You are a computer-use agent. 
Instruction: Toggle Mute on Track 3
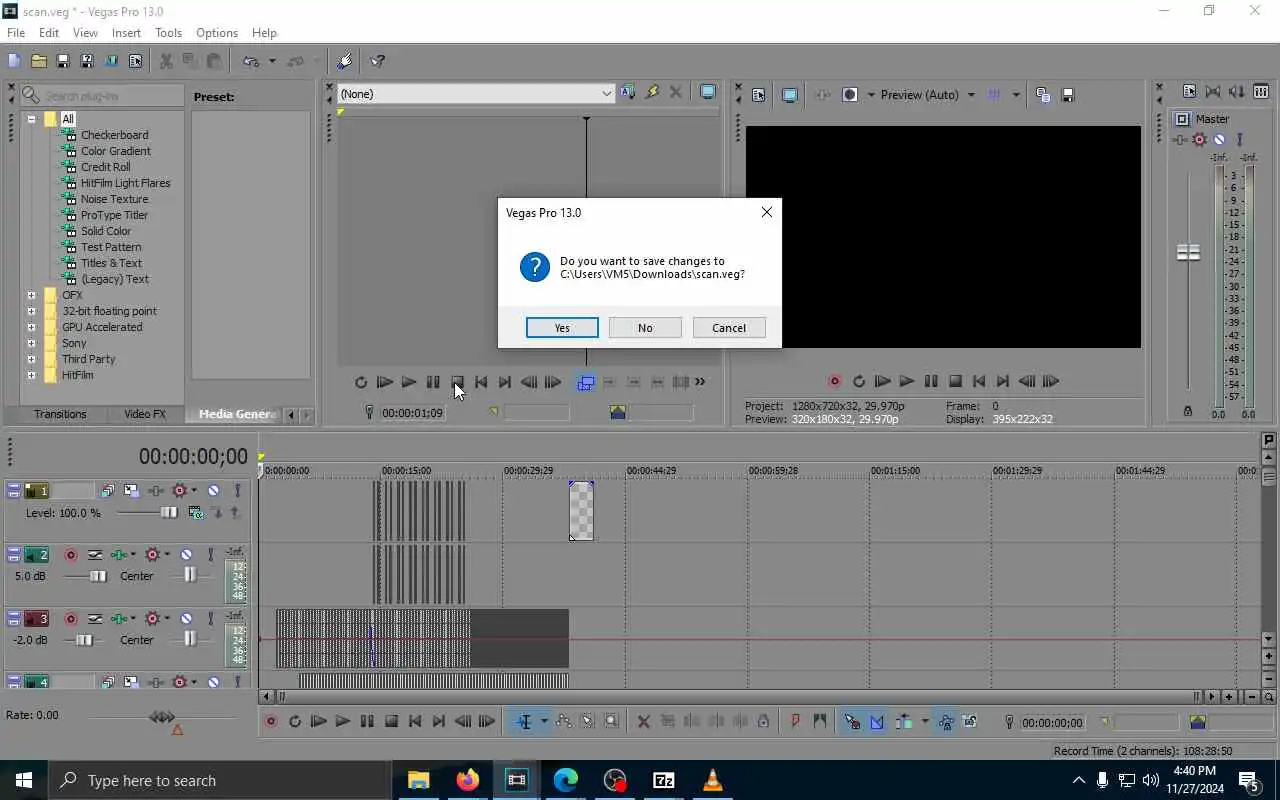click(x=186, y=618)
